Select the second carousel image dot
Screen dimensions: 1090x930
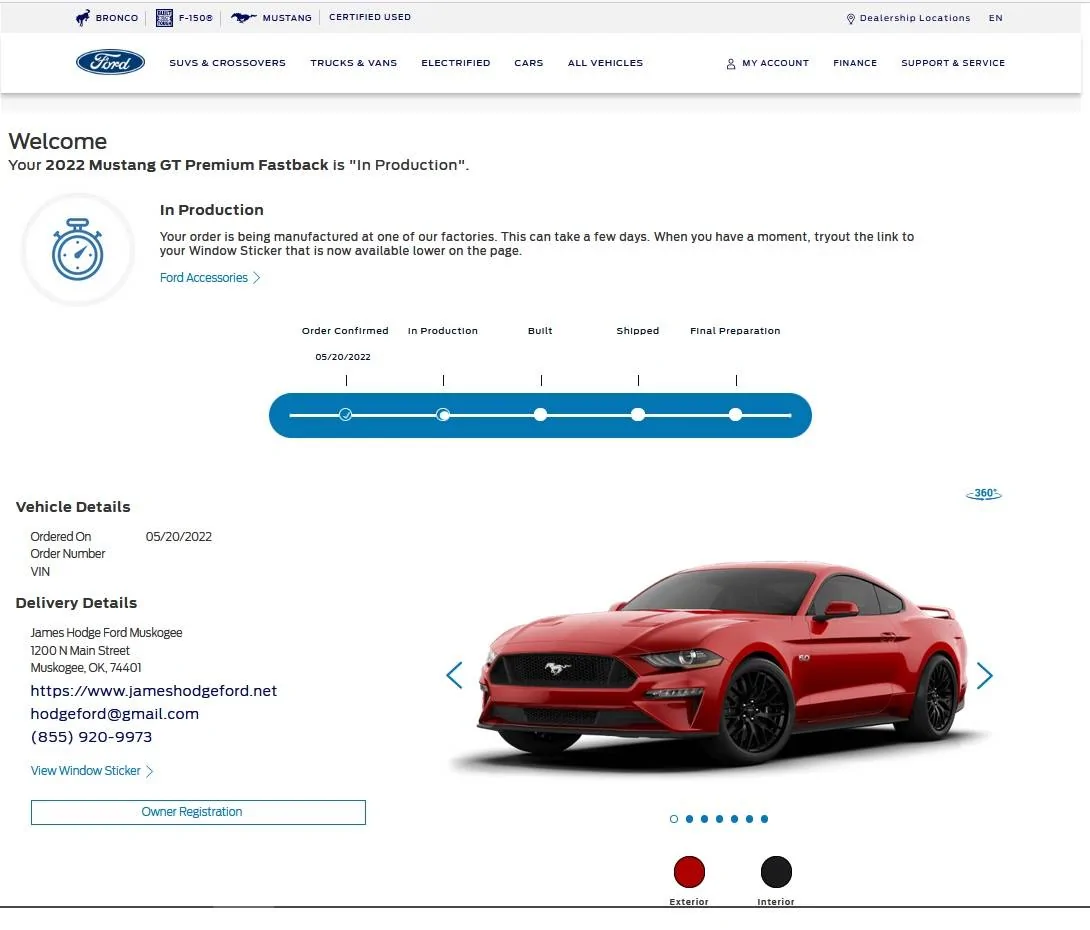coord(690,819)
